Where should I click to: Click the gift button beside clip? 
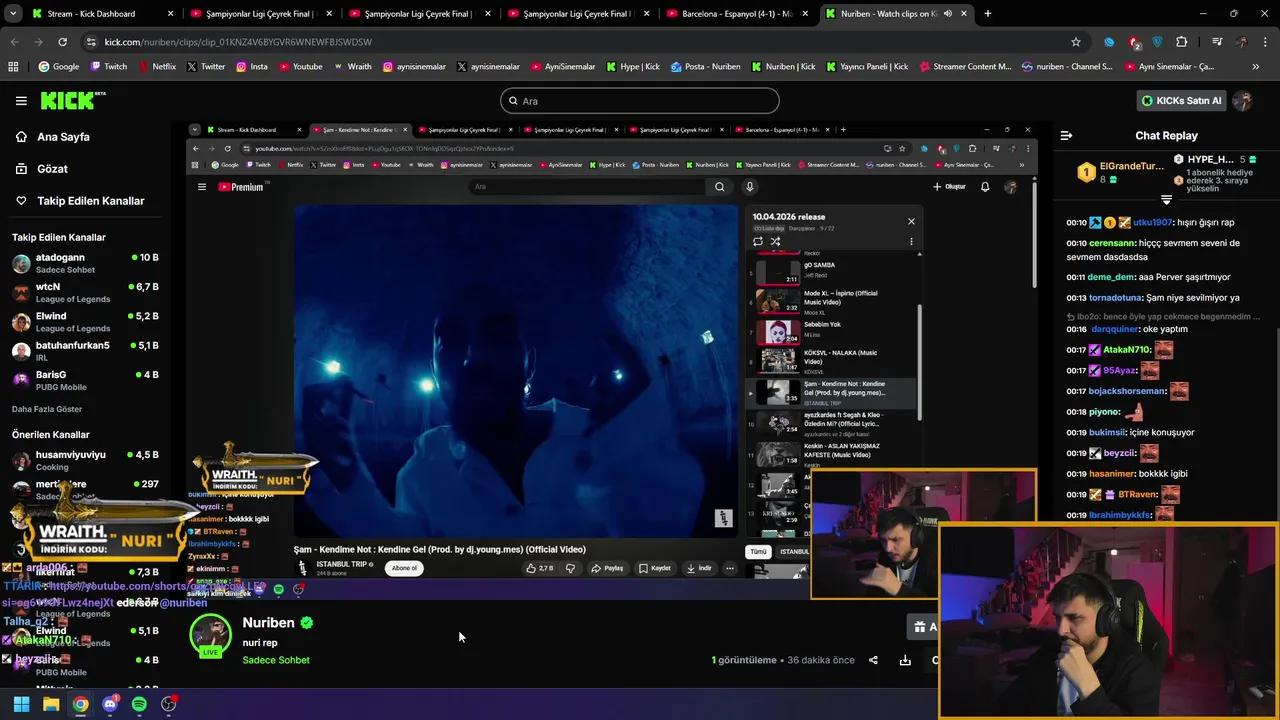[x=923, y=627]
